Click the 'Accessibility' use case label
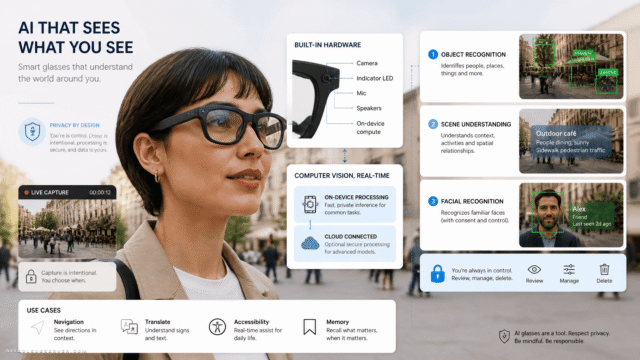This screenshot has width=640, height=360. (x=251, y=322)
